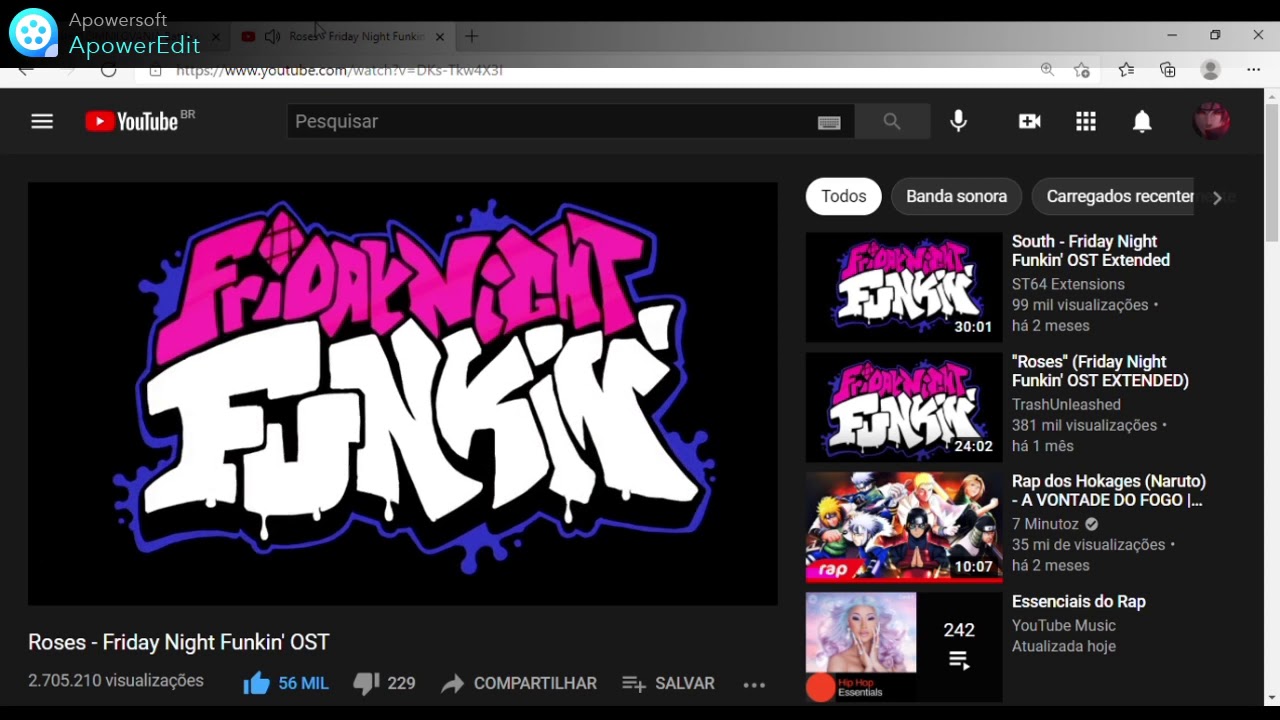Save video to playlist with SALVAR

[x=668, y=683]
